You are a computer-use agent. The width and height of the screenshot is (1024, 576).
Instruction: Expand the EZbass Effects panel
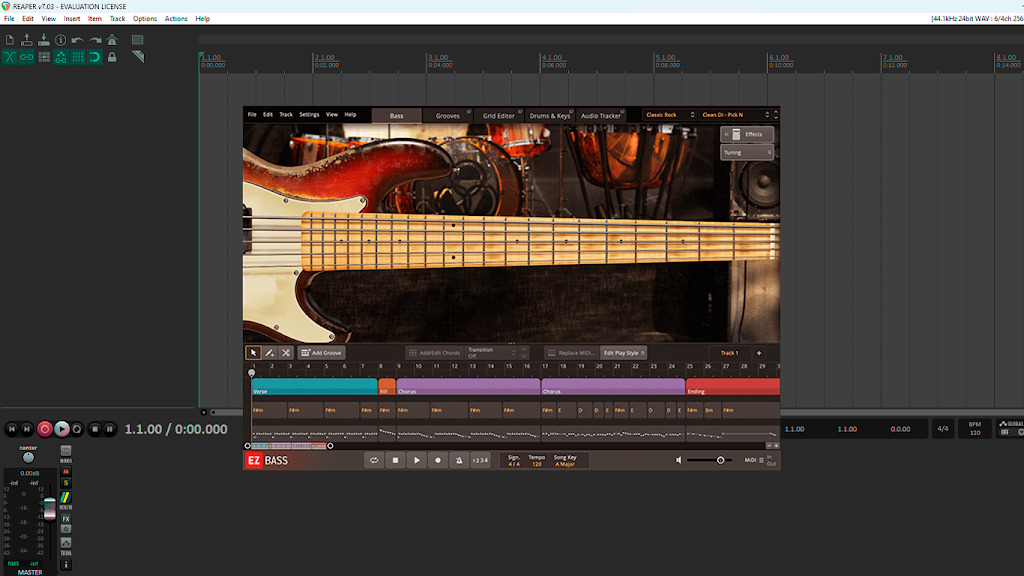(747, 135)
